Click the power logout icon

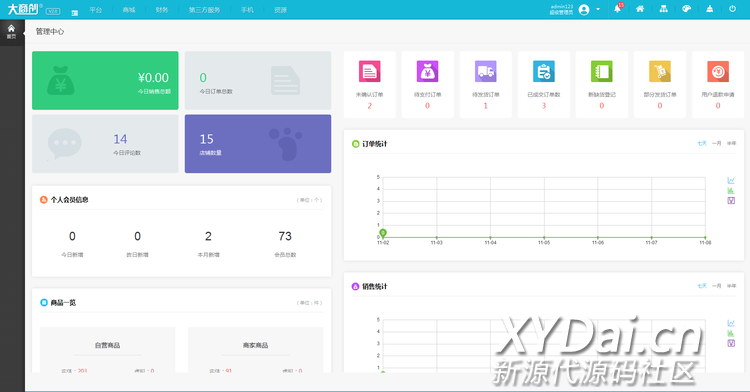732,9
